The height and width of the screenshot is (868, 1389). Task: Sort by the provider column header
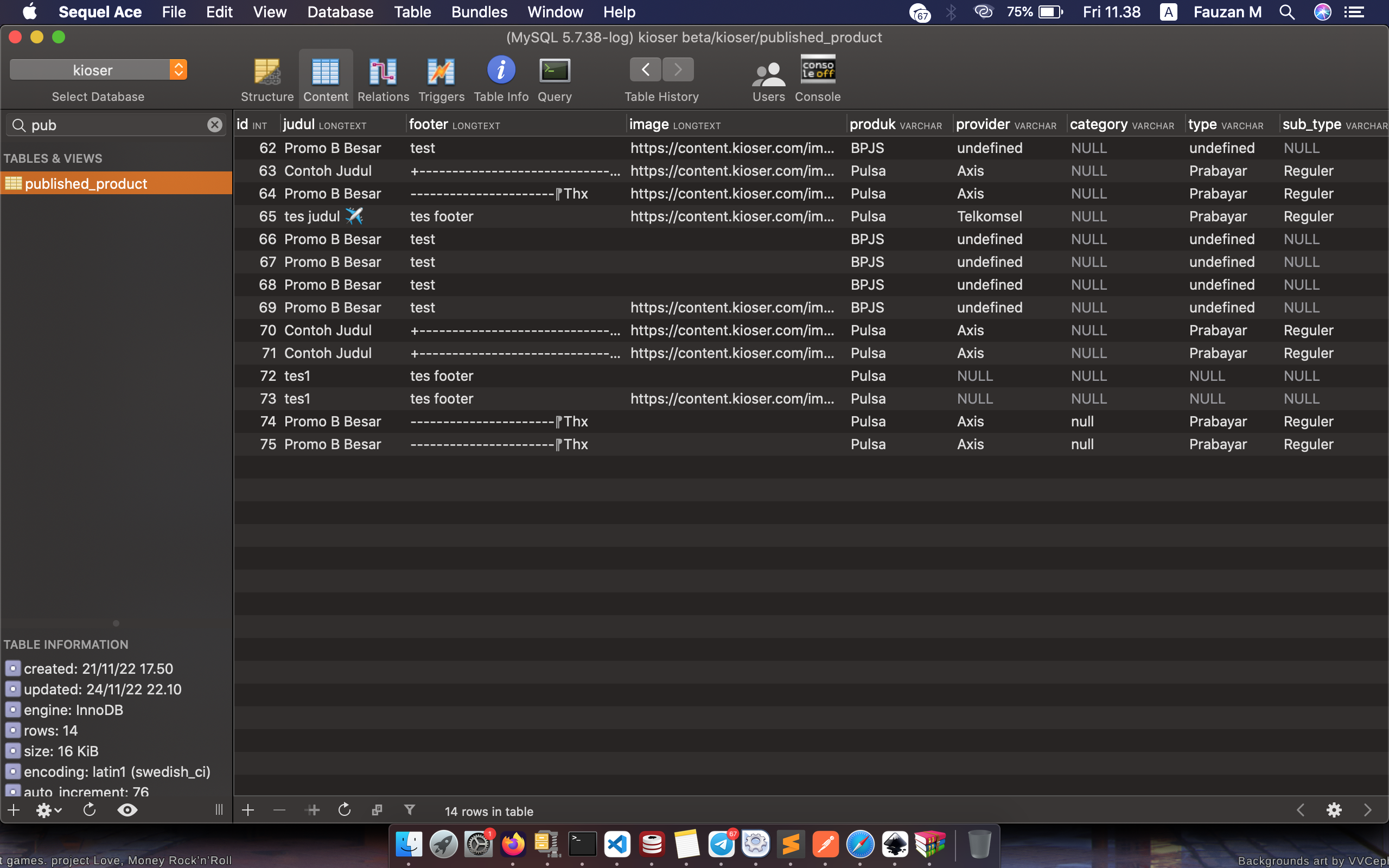pyautogui.click(x=1010, y=125)
